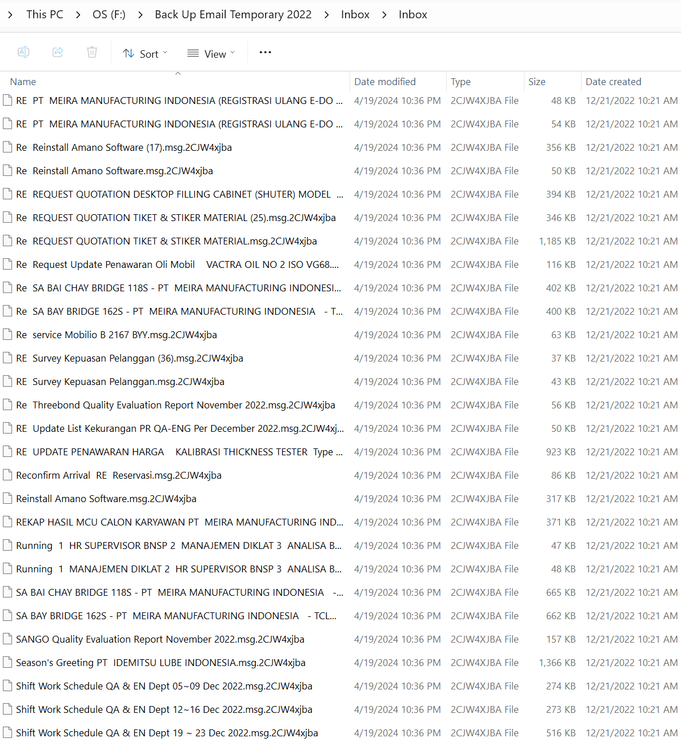Click the 923 KB size cell

[561, 452]
